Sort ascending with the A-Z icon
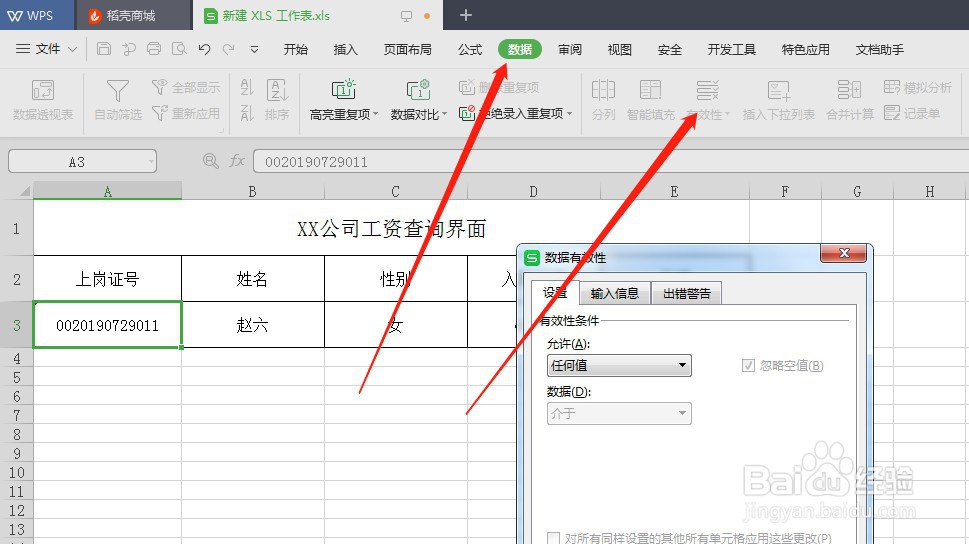The image size is (969, 544). pos(247,87)
